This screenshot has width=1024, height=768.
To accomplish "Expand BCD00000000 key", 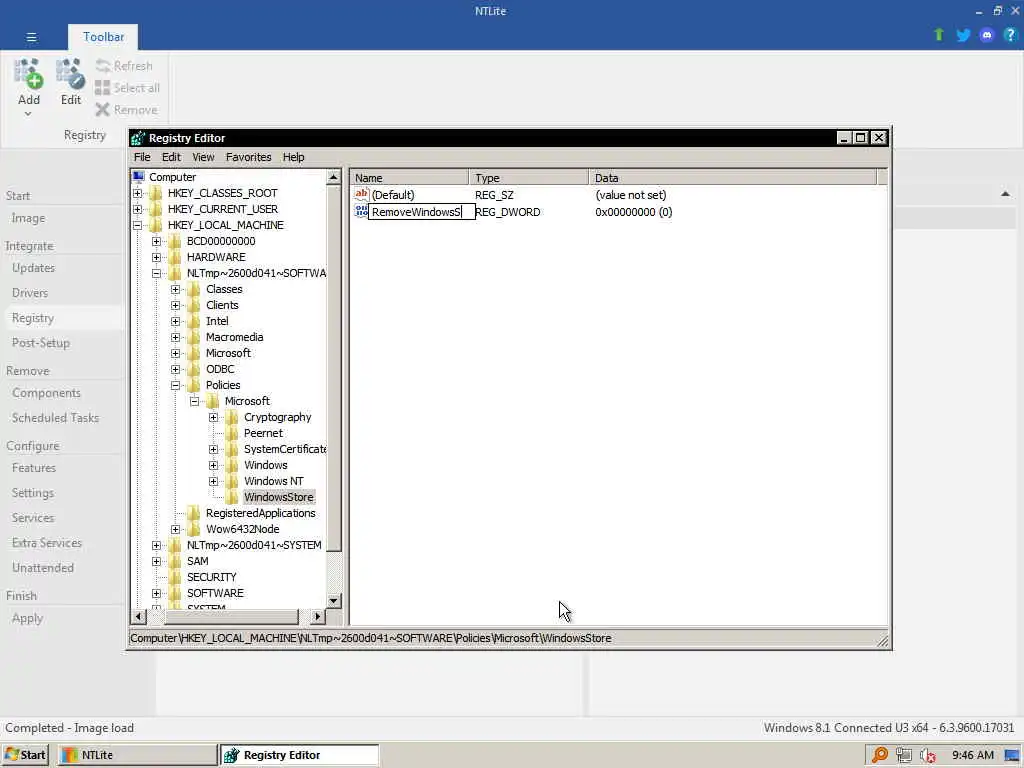I will pyautogui.click(x=157, y=241).
